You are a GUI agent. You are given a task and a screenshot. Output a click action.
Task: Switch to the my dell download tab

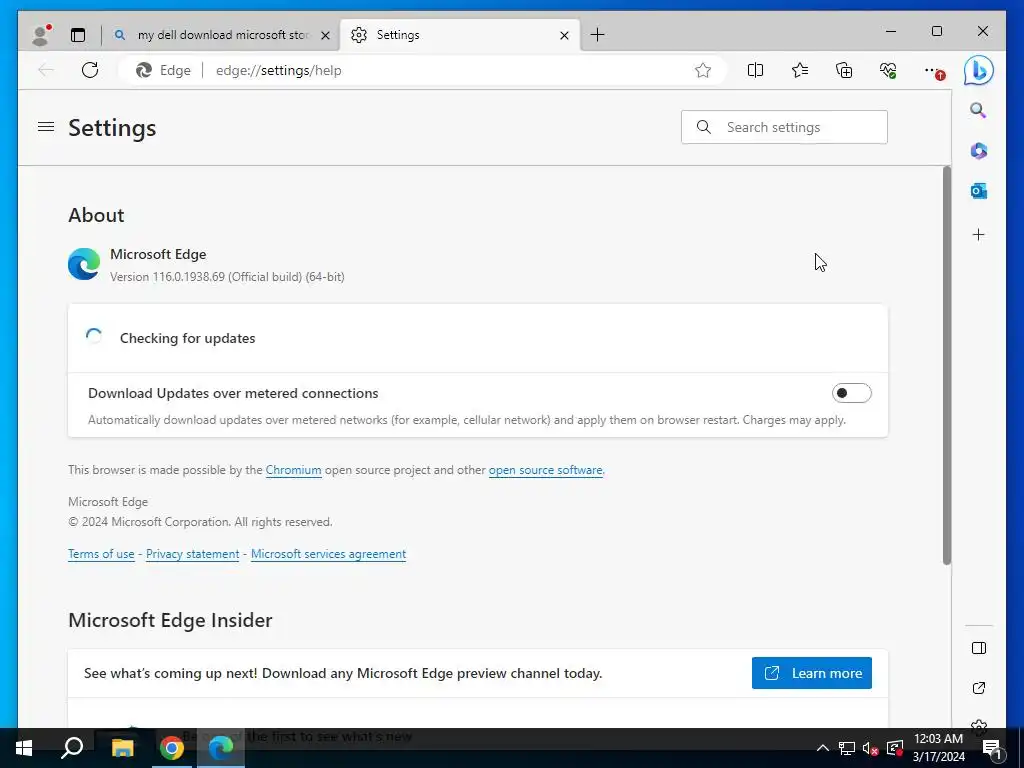pyautogui.click(x=223, y=35)
